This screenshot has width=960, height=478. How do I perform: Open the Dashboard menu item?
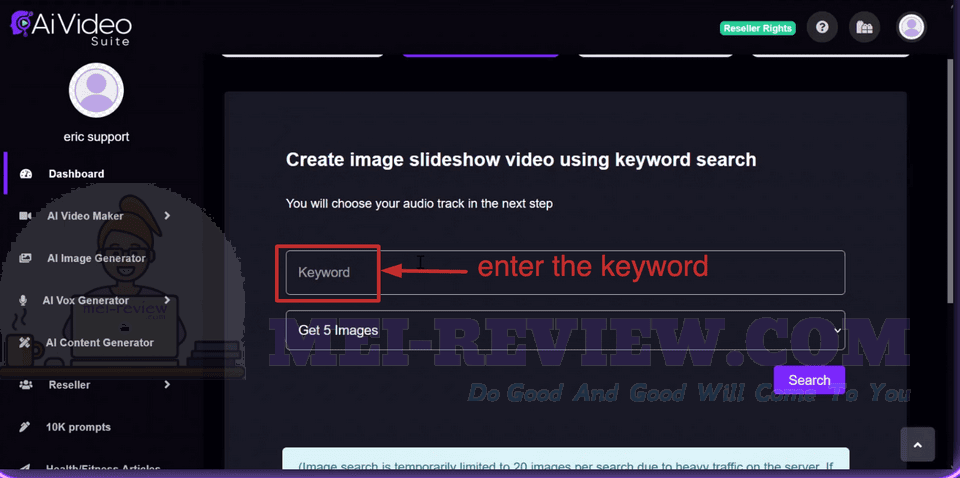click(x=77, y=174)
